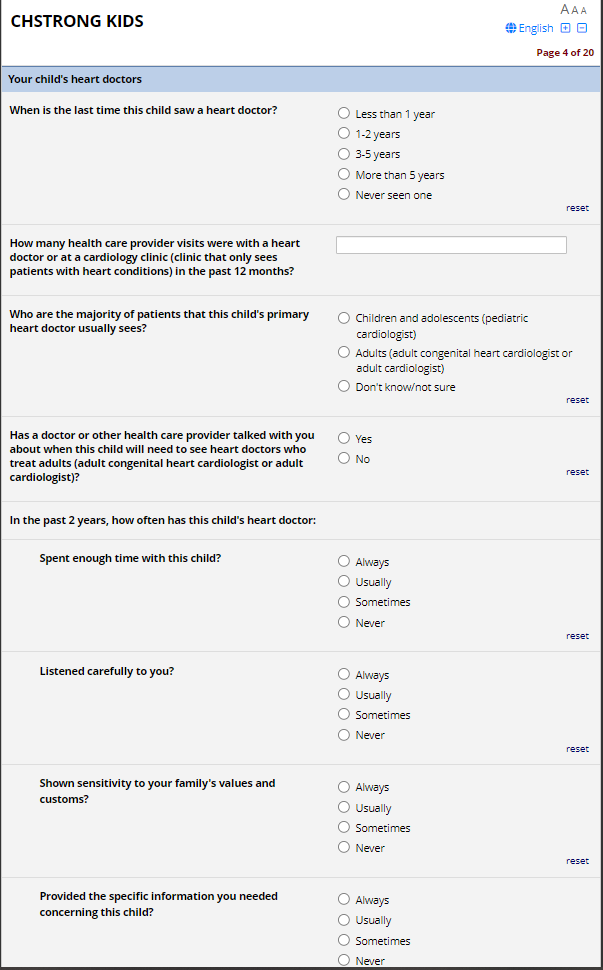603x970 pixels.
Task: Choose 'Always' for spent enough time
Action: [344, 562]
